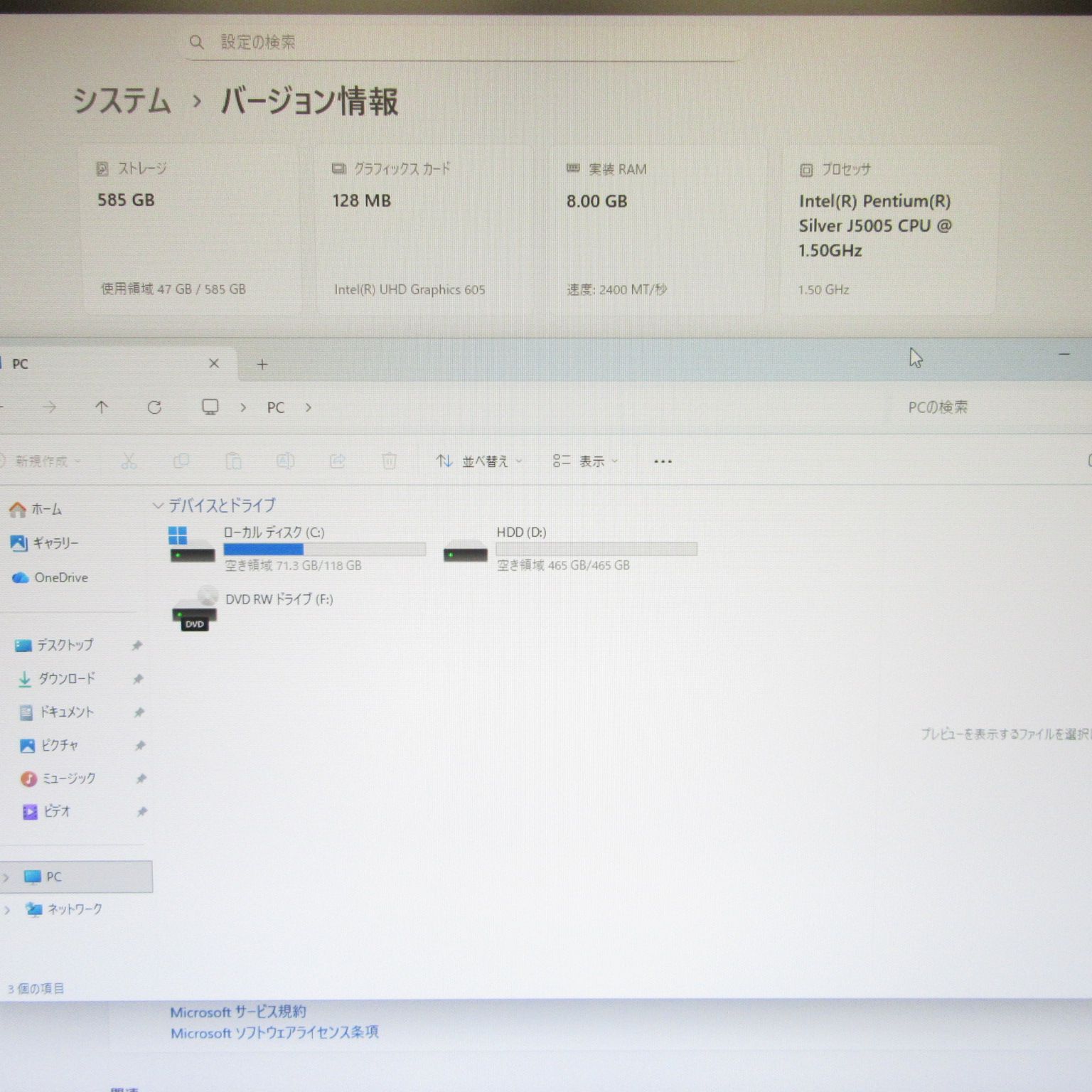Unpin ビデオ from the sidebar
Image resolution: width=1092 pixels, height=1092 pixels.
tap(142, 811)
